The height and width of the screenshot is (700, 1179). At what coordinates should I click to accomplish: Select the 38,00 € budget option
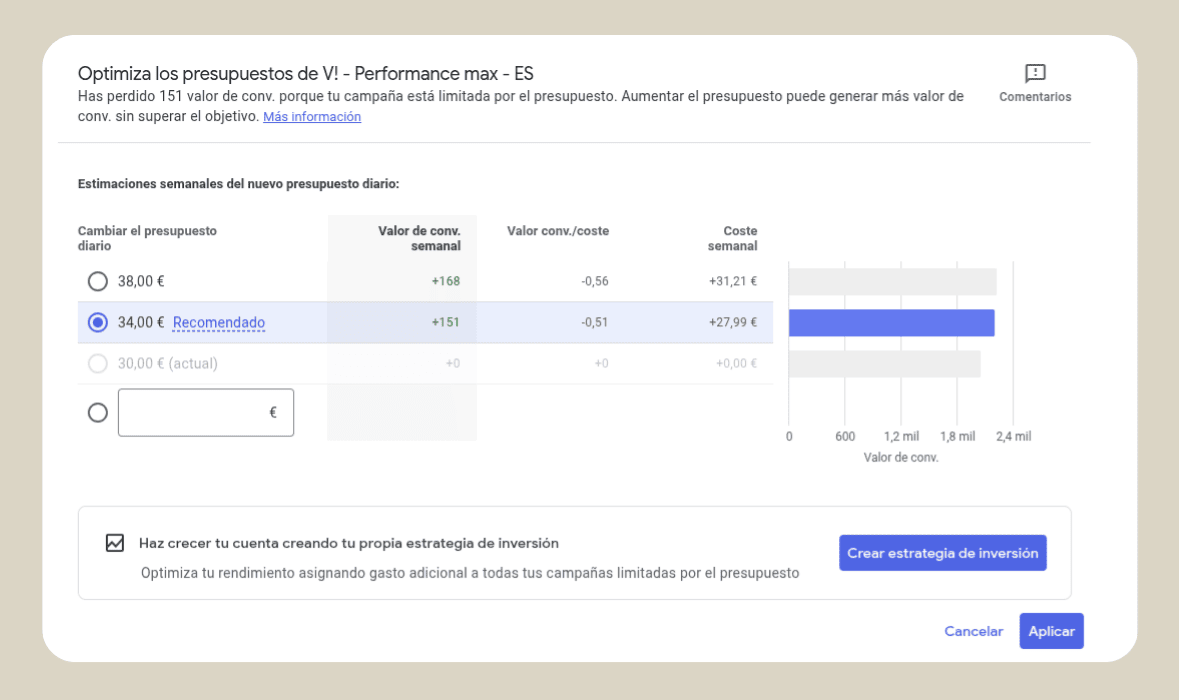97,281
